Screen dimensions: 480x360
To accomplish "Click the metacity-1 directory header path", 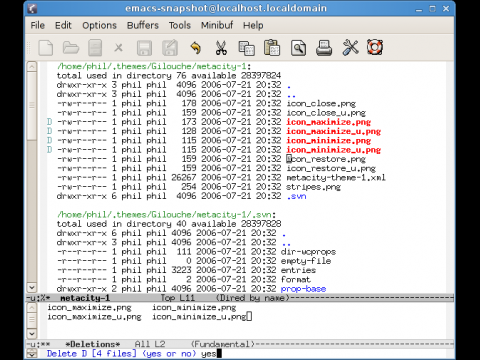I will point(152,66).
